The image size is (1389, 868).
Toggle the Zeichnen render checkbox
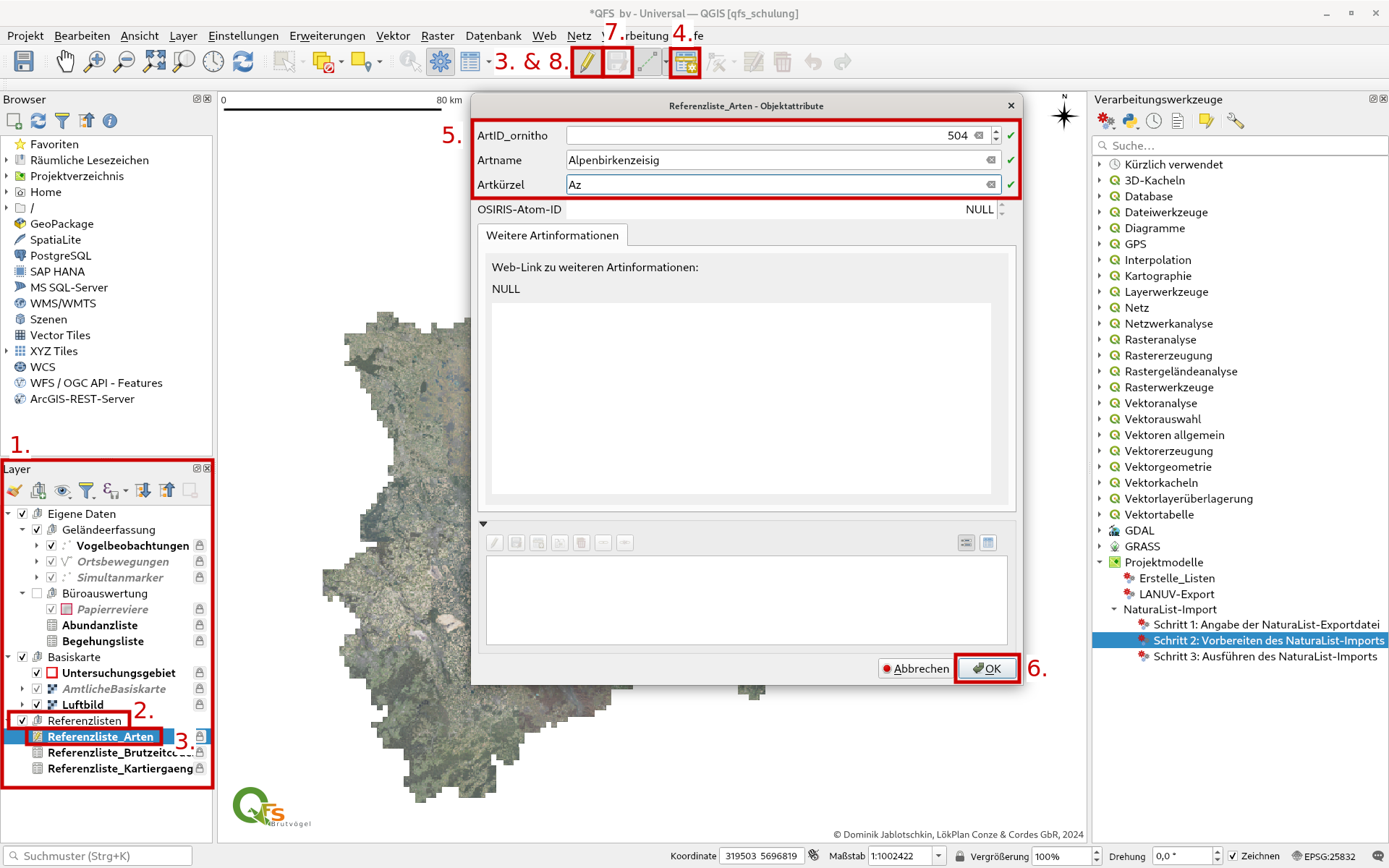[1233, 856]
